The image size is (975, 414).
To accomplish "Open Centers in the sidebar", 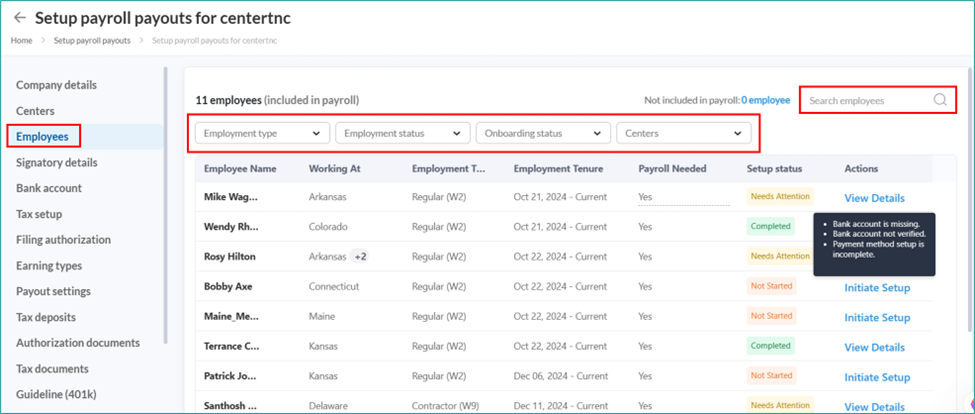I will click(35, 111).
